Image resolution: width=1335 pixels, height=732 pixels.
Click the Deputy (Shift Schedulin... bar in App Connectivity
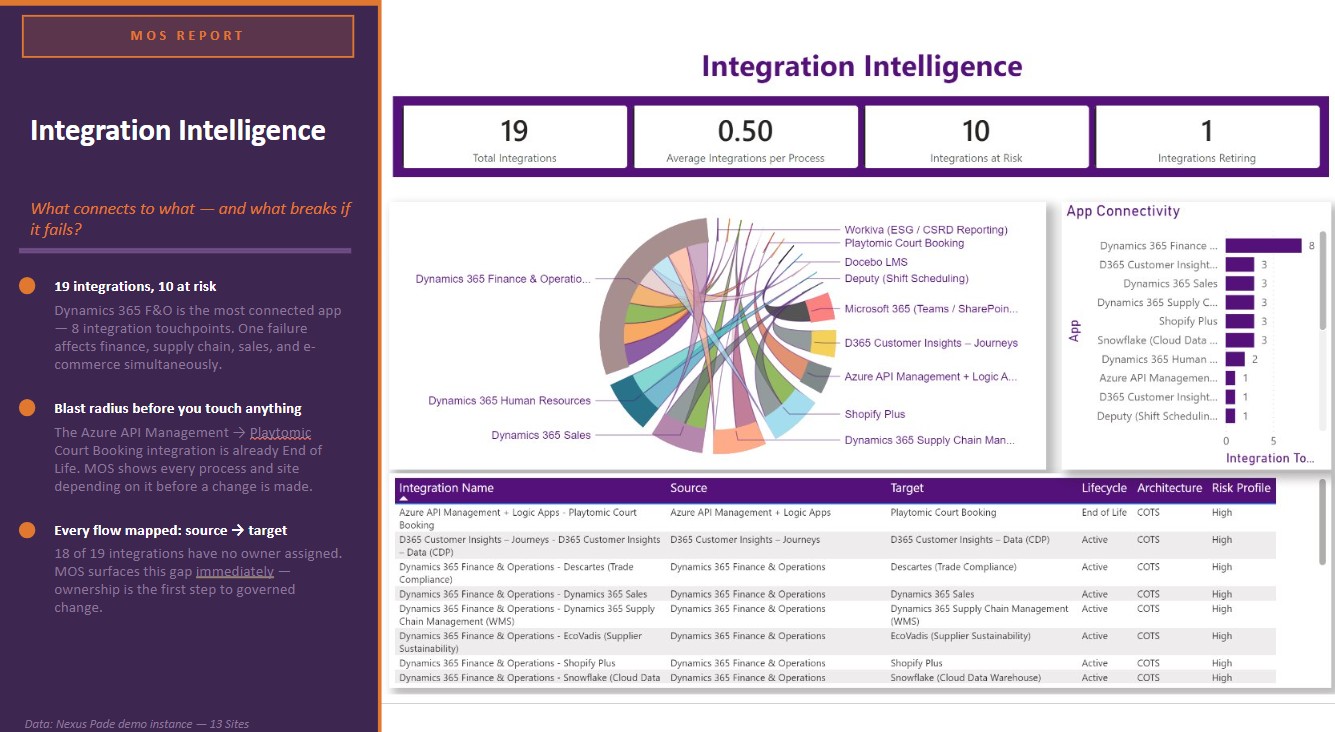point(1230,416)
